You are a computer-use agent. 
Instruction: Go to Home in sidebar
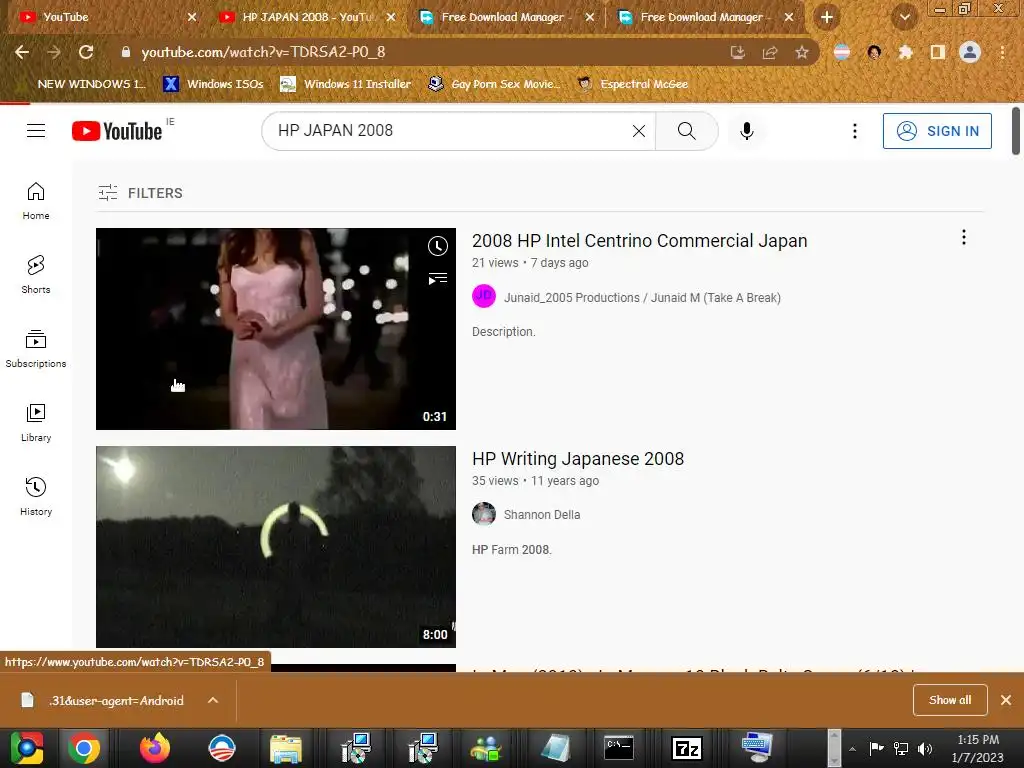point(36,200)
